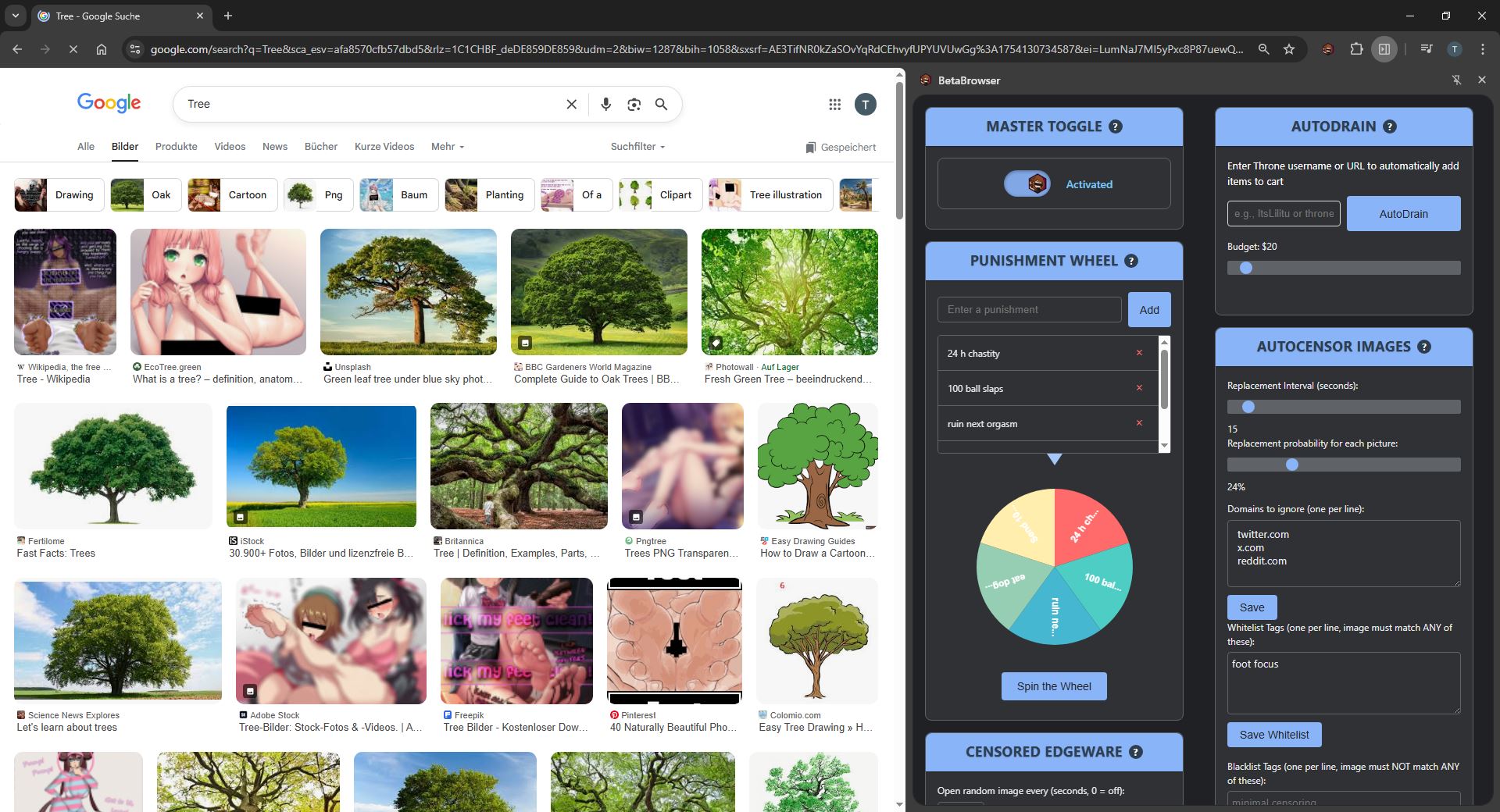Screen dimensions: 1500x812
Task: Open the tab search chevron in title bar
Action: click(15, 16)
